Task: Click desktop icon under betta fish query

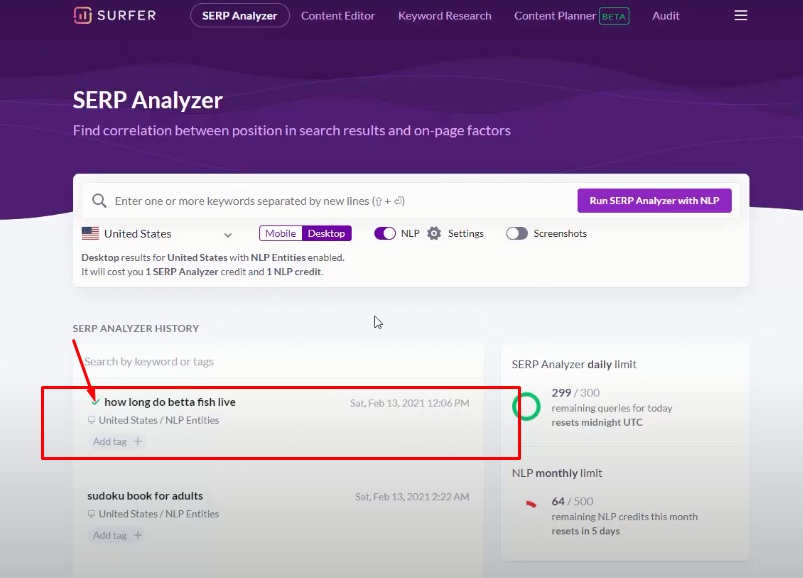Action: tap(91, 420)
